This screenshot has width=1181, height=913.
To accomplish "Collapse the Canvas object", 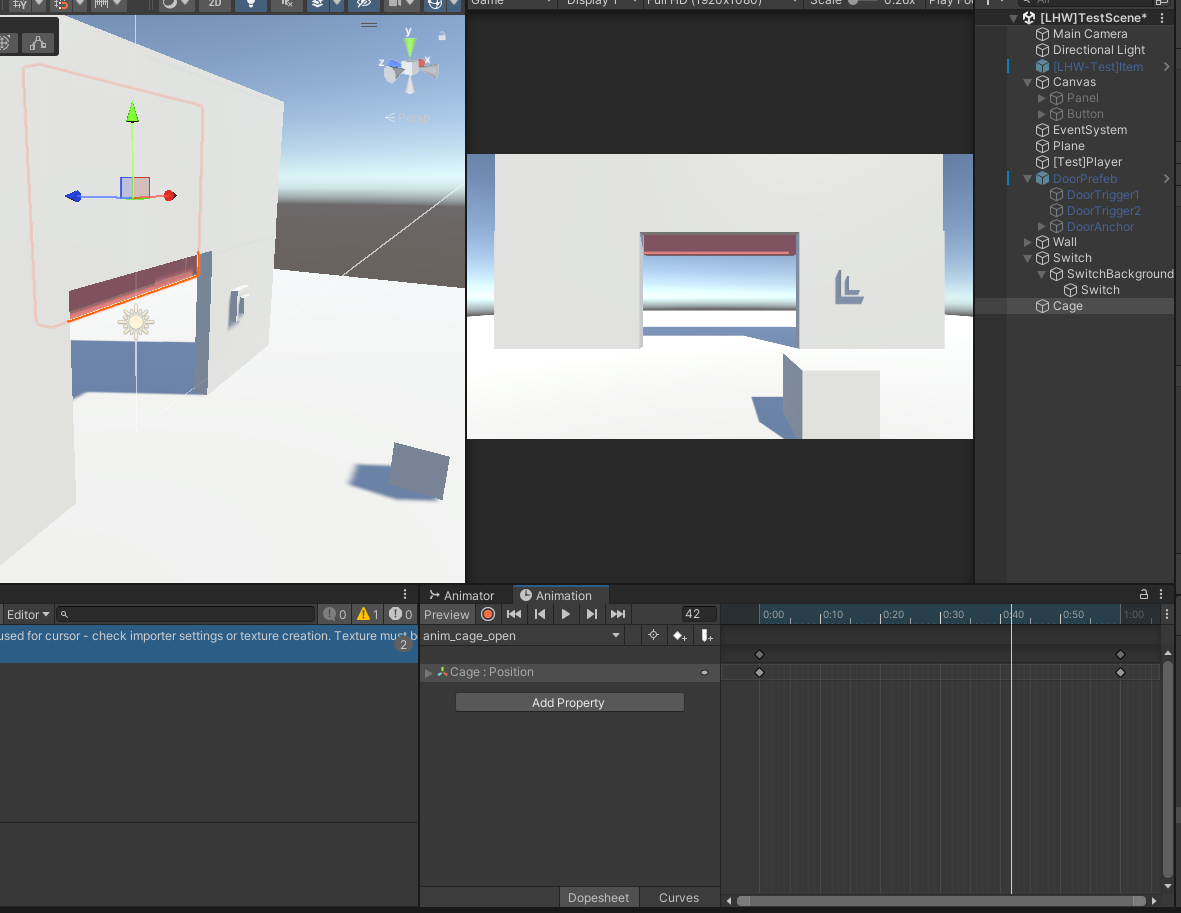I will 1027,82.
